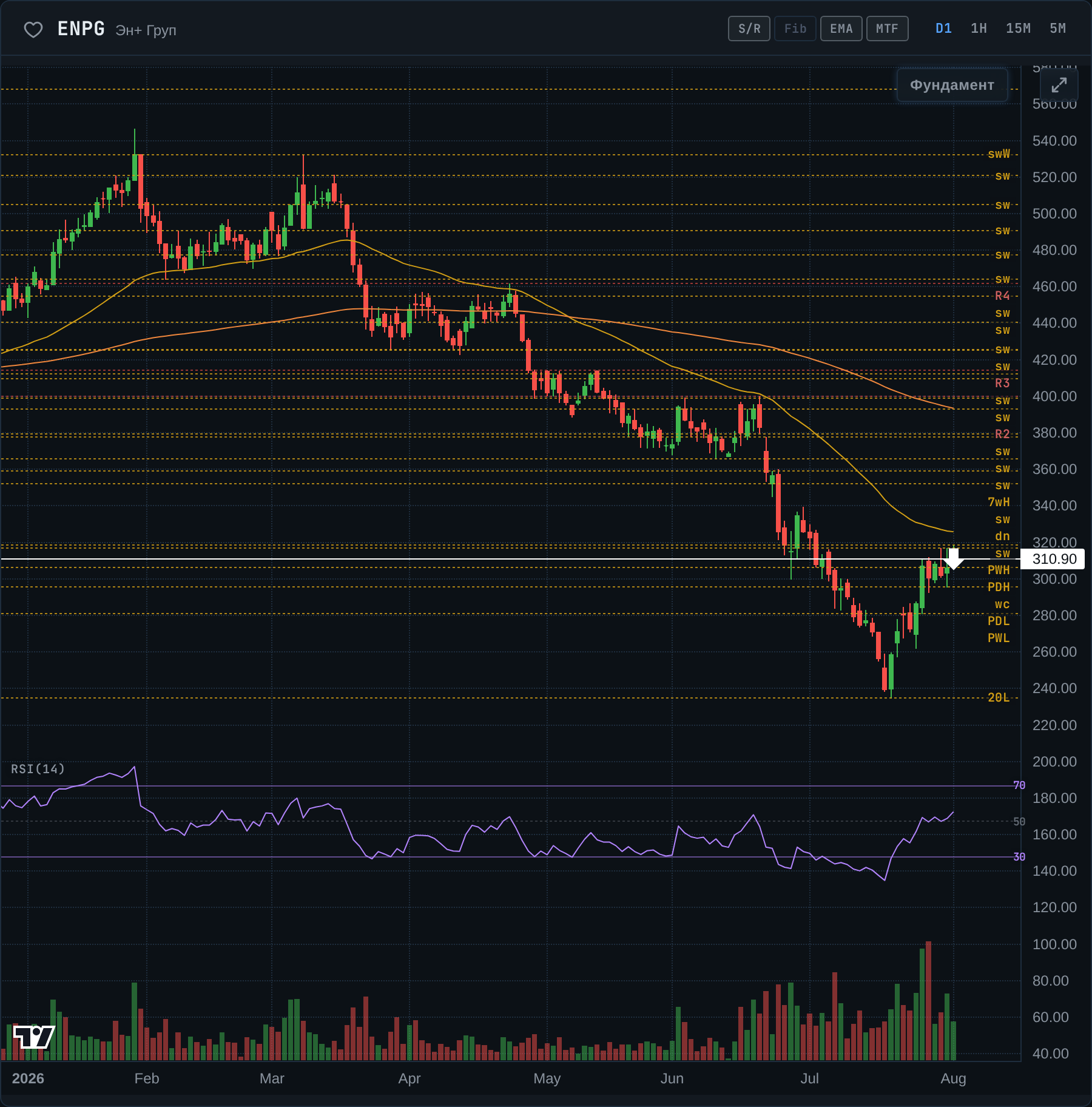Viewport: 1092px width, 1107px height.
Task: Click the 2026 year label on time axis
Action: [x=28, y=1078]
